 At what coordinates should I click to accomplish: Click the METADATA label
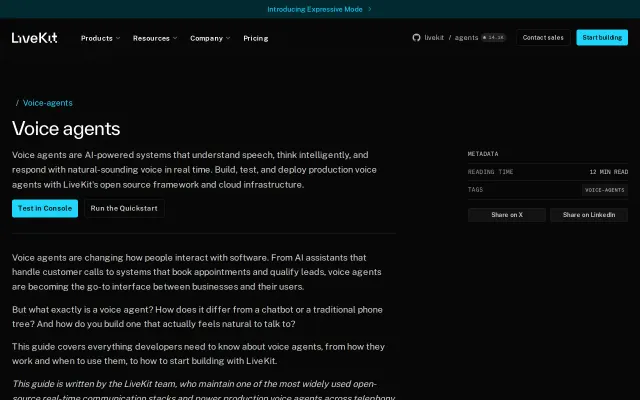(x=483, y=154)
